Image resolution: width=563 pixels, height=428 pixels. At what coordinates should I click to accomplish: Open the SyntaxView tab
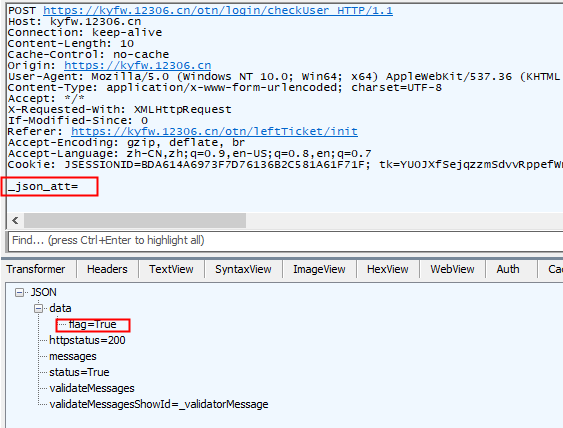point(243,269)
